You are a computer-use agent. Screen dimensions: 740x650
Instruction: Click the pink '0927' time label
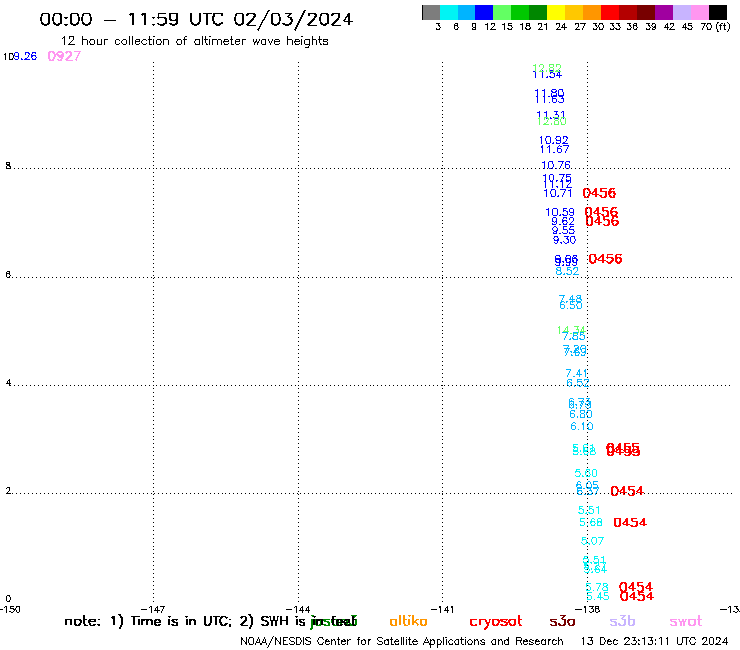click(64, 56)
